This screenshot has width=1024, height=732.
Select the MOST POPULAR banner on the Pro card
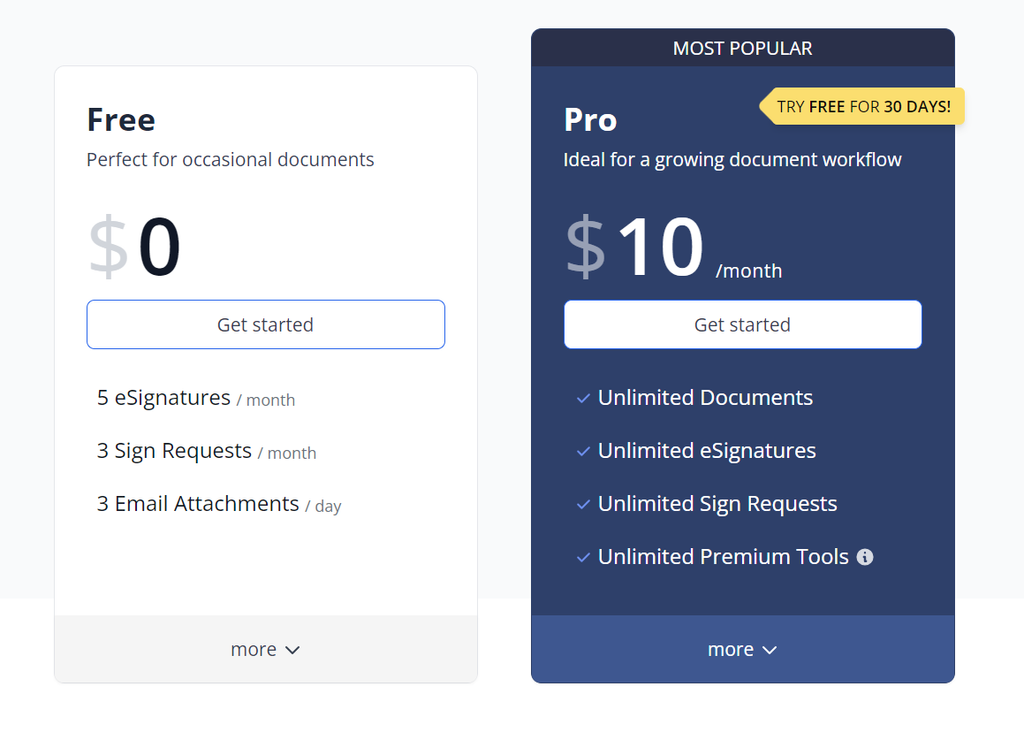tap(742, 48)
